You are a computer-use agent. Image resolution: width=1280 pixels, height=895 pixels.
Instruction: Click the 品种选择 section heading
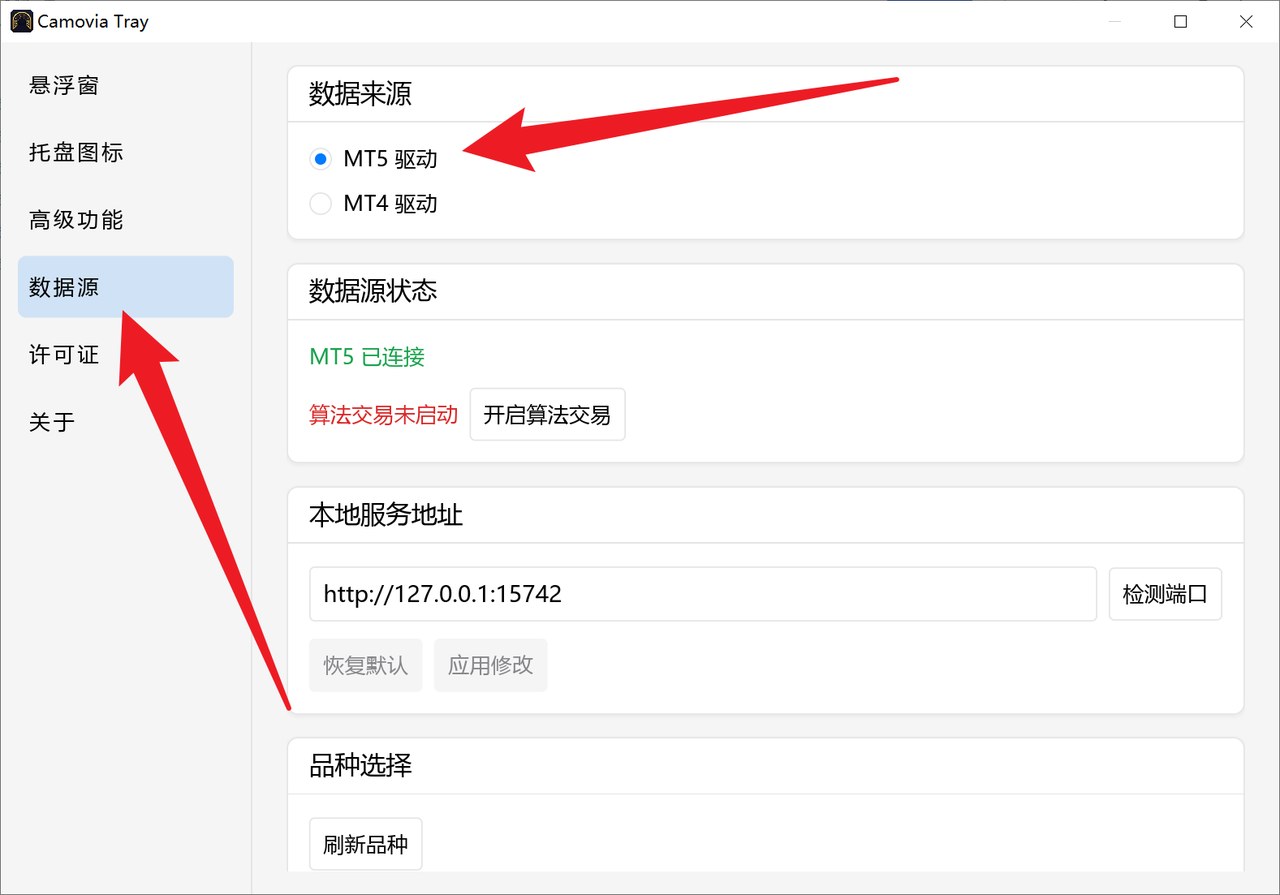[x=360, y=766]
